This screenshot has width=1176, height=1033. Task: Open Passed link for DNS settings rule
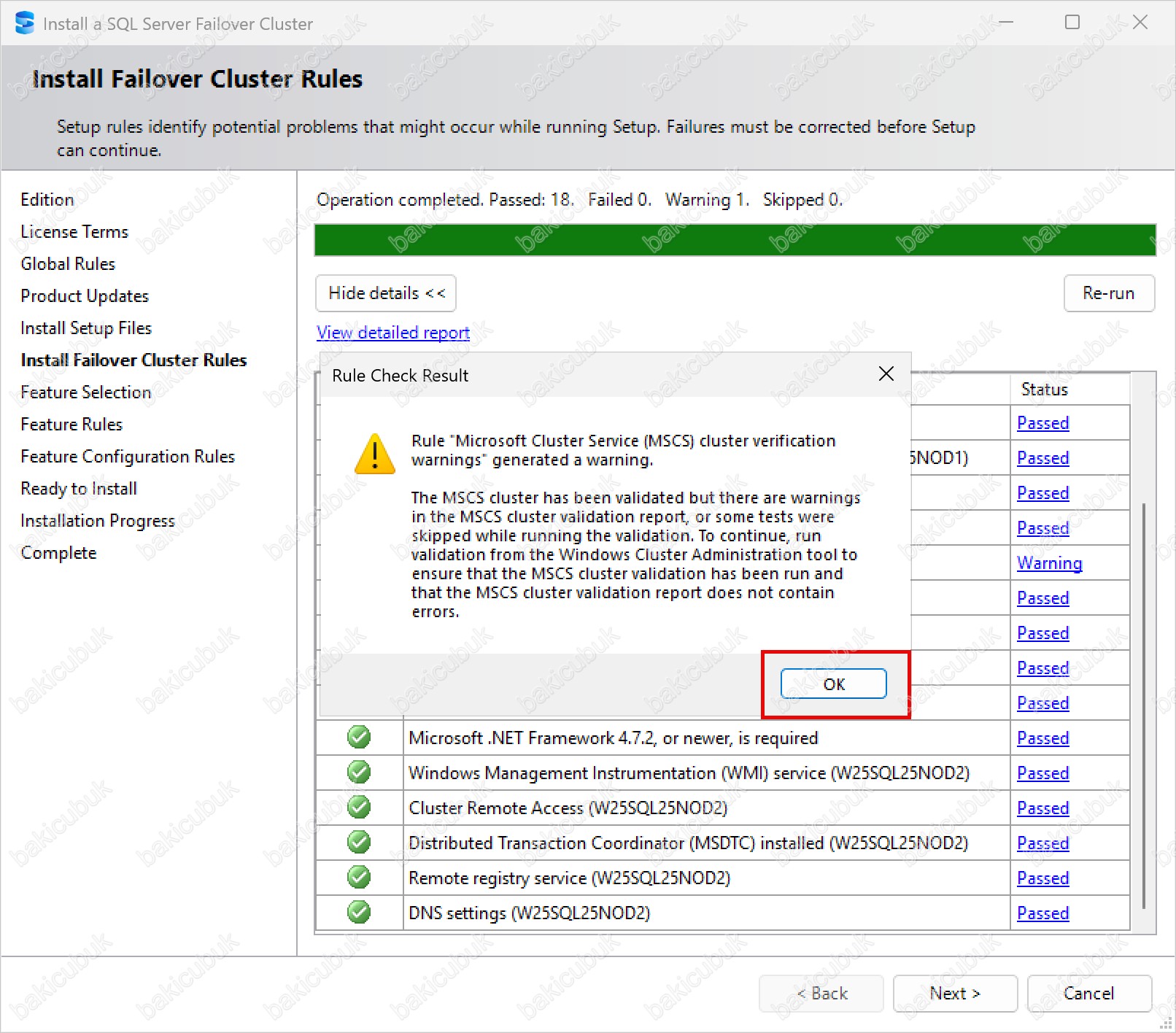click(1042, 913)
